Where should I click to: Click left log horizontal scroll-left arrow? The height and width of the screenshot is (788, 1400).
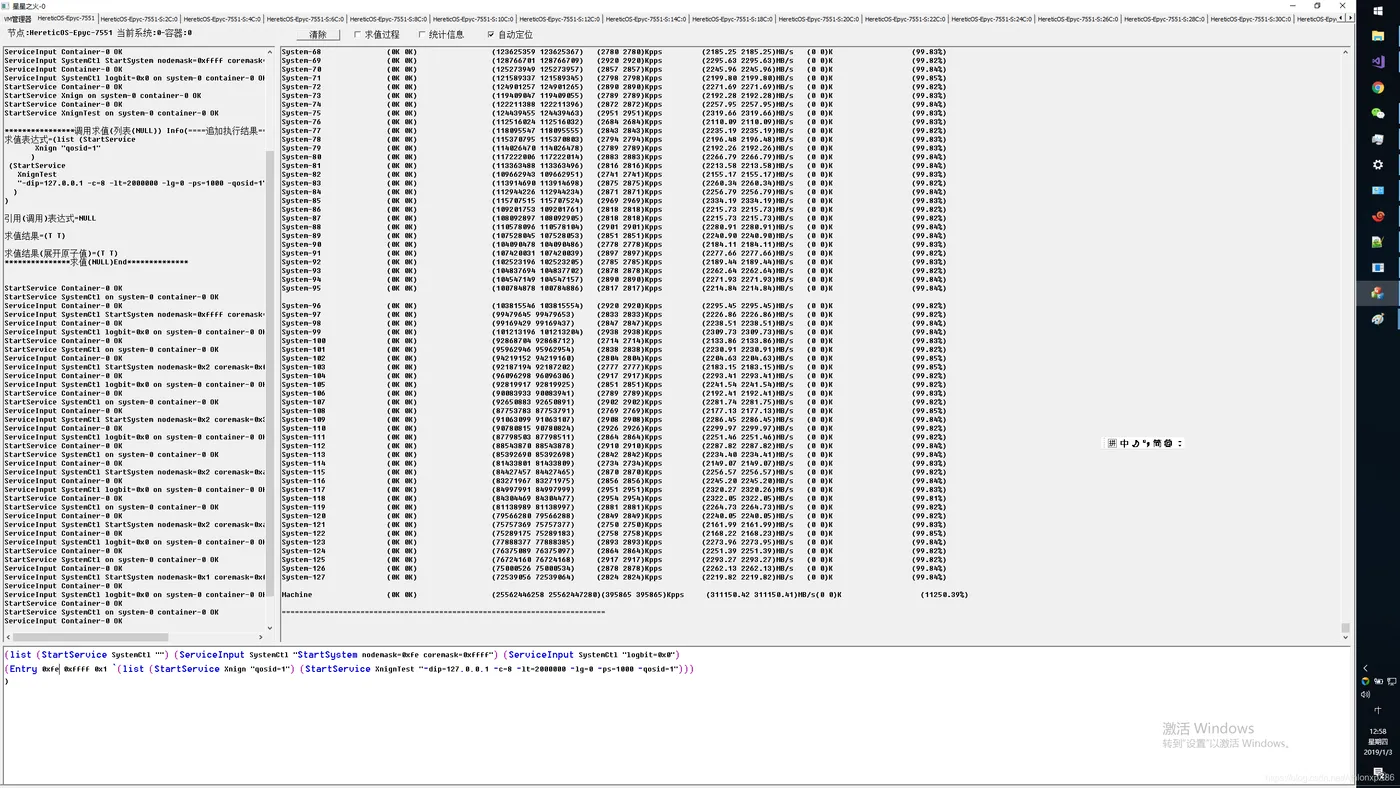pyautogui.click(x=8, y=638)
